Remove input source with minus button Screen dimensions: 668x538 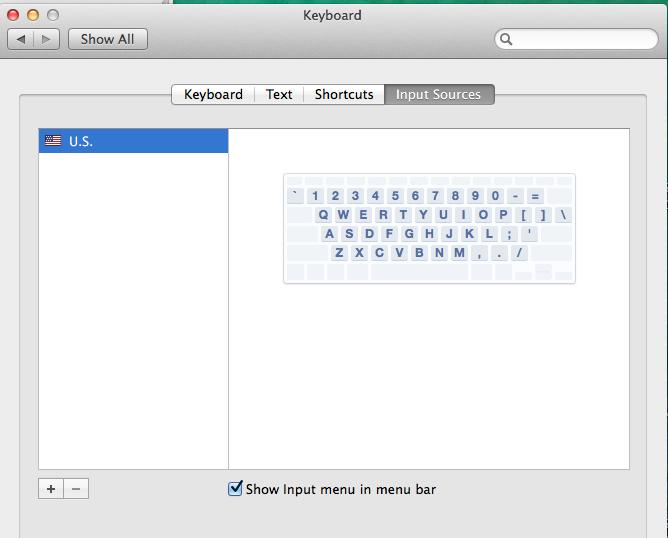point(76,489)
